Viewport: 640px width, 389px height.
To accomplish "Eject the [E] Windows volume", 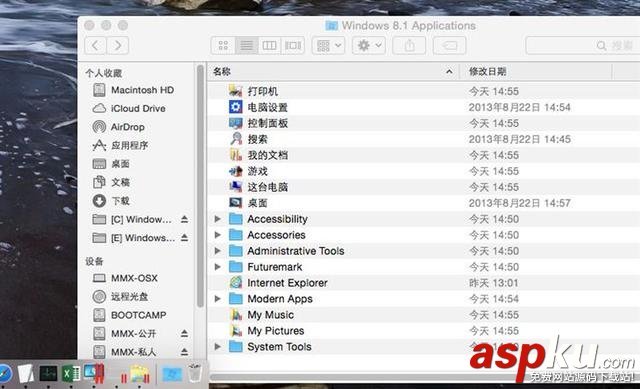I will pyautogui.click(x=184, y=238).
